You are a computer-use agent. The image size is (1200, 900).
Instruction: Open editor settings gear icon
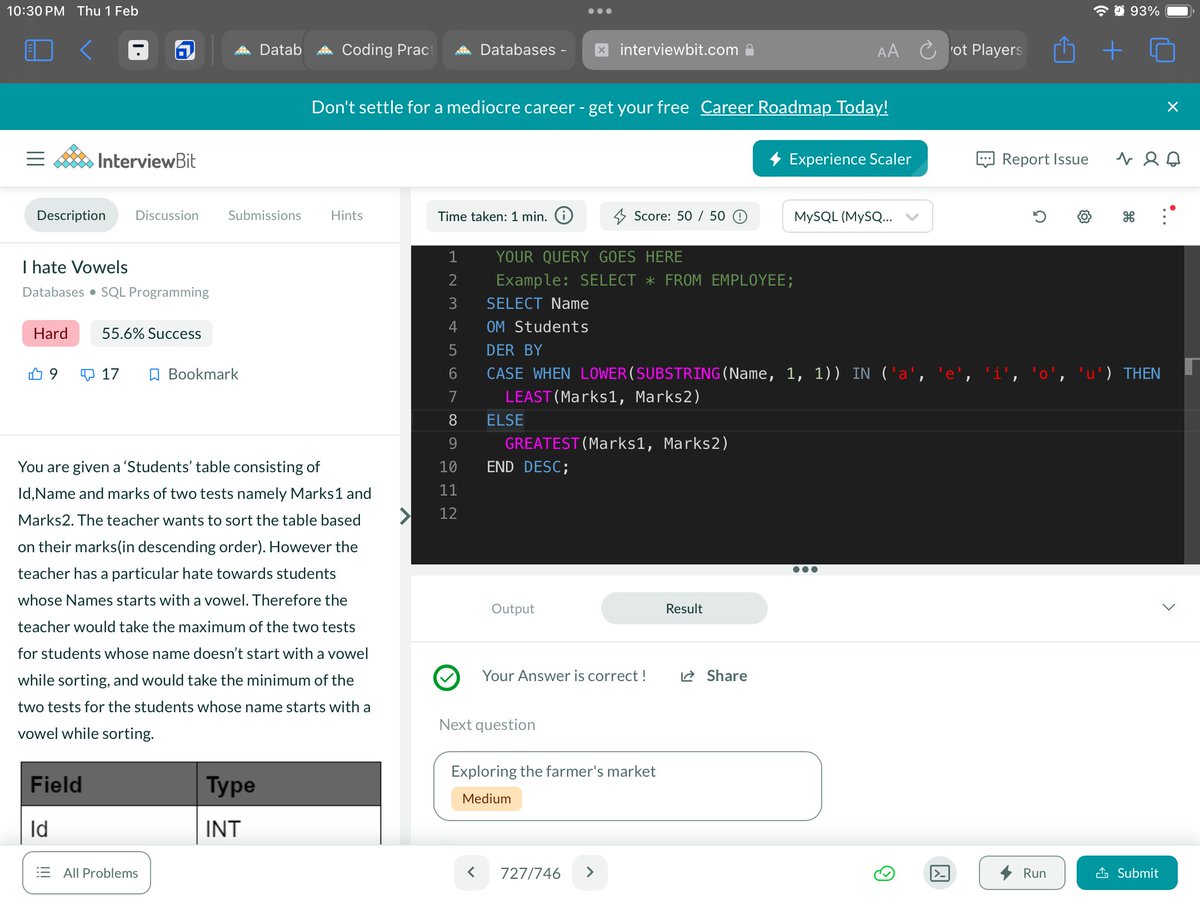[1083, 216]
